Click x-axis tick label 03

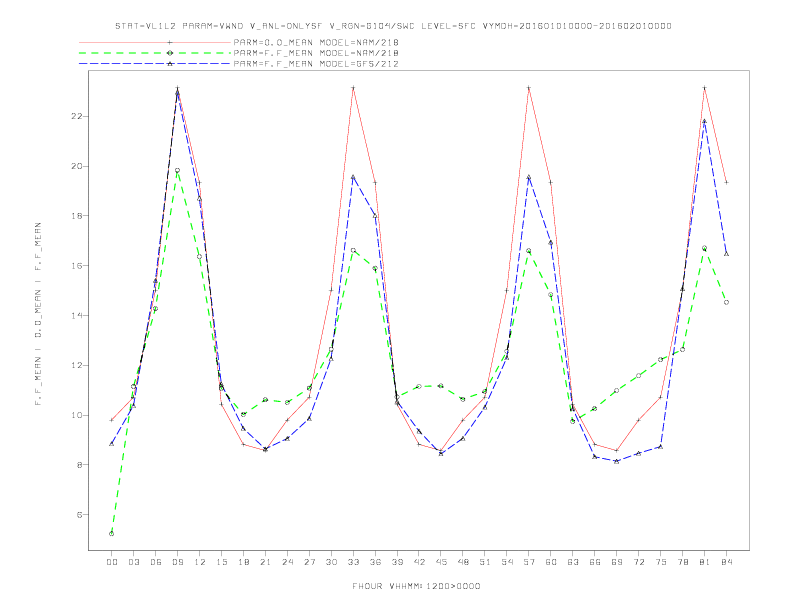click(133, 562)
